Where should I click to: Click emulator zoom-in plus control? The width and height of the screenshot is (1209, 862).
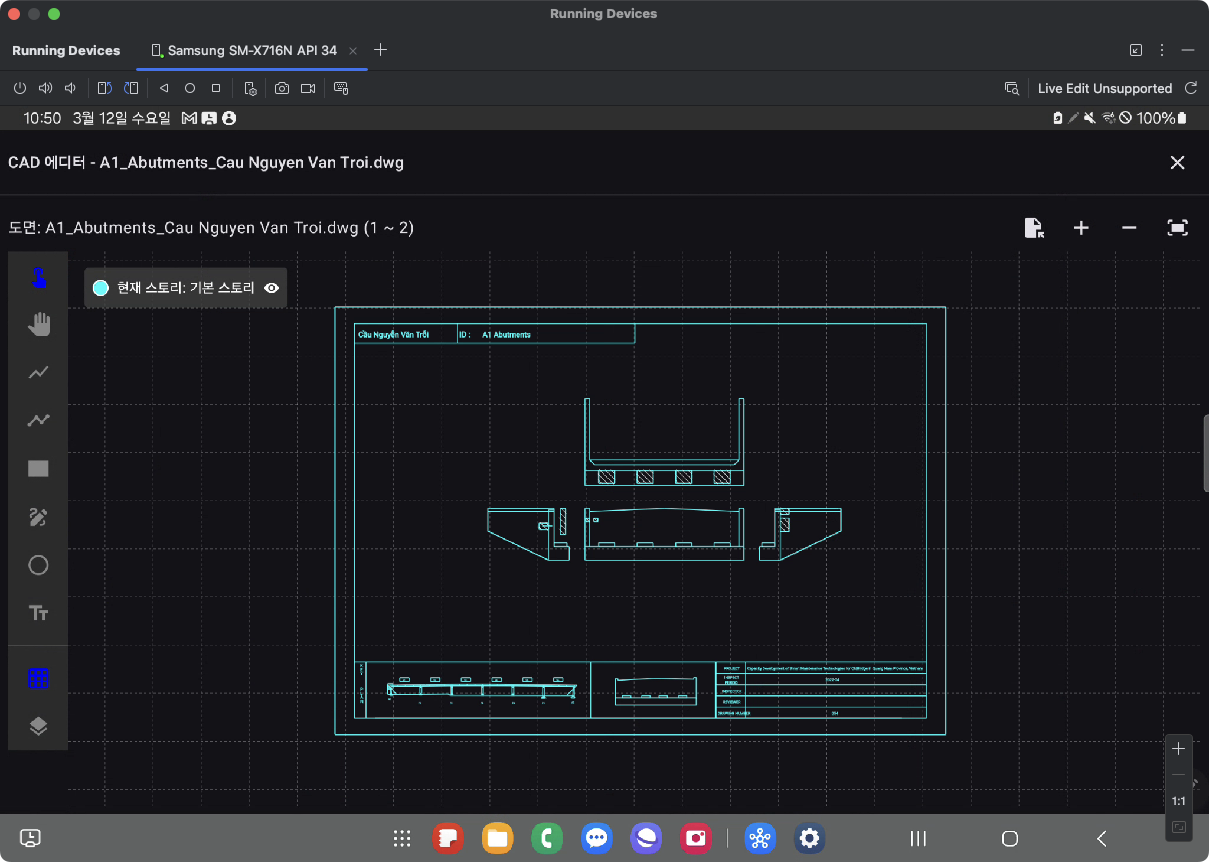pyautogui.click(x=1178, y=748)
